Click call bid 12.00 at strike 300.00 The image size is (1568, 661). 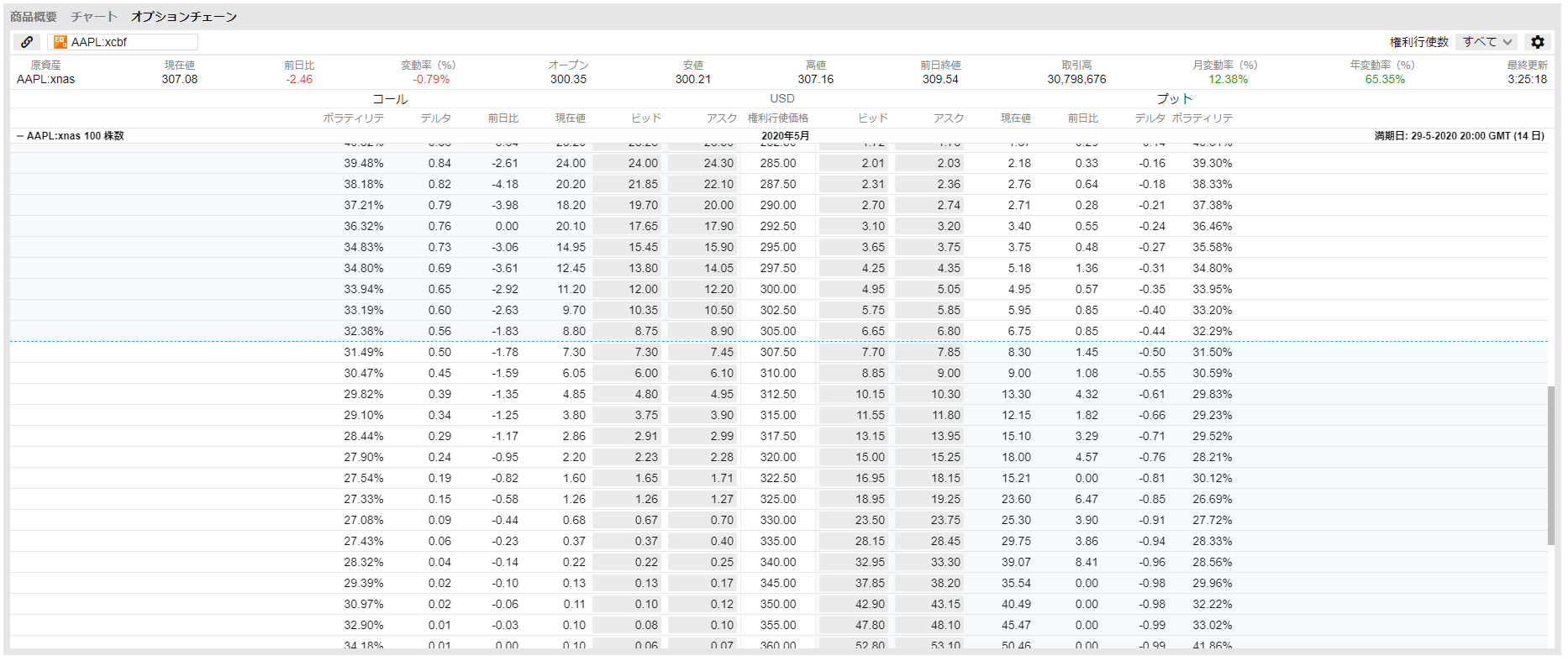pos(627,290)
